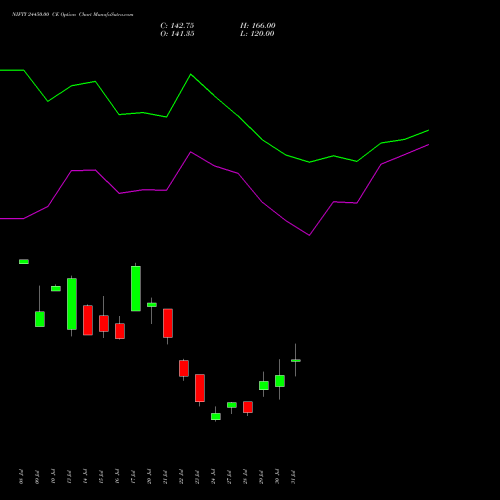Viewport: 500px width, 500px height.
Task: Click the 29 Jul date axis label
Action: (x=261, y=477)
